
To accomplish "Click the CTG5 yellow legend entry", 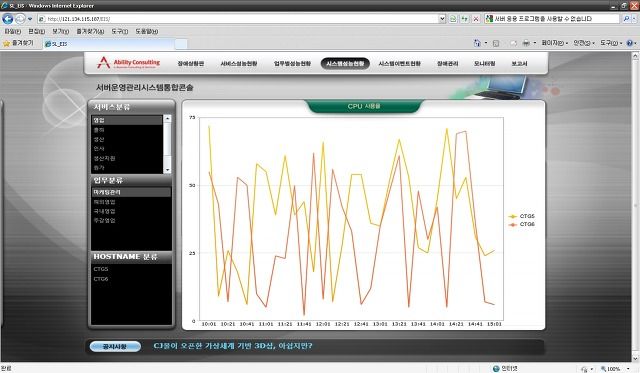I will 522,216.
